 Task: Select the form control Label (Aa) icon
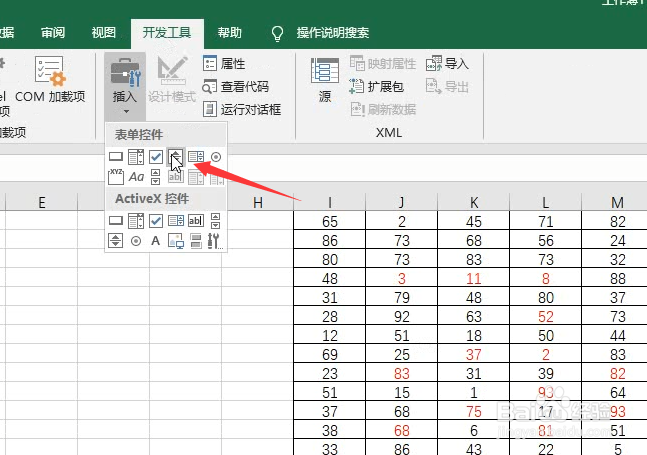(x=136, y=177)
